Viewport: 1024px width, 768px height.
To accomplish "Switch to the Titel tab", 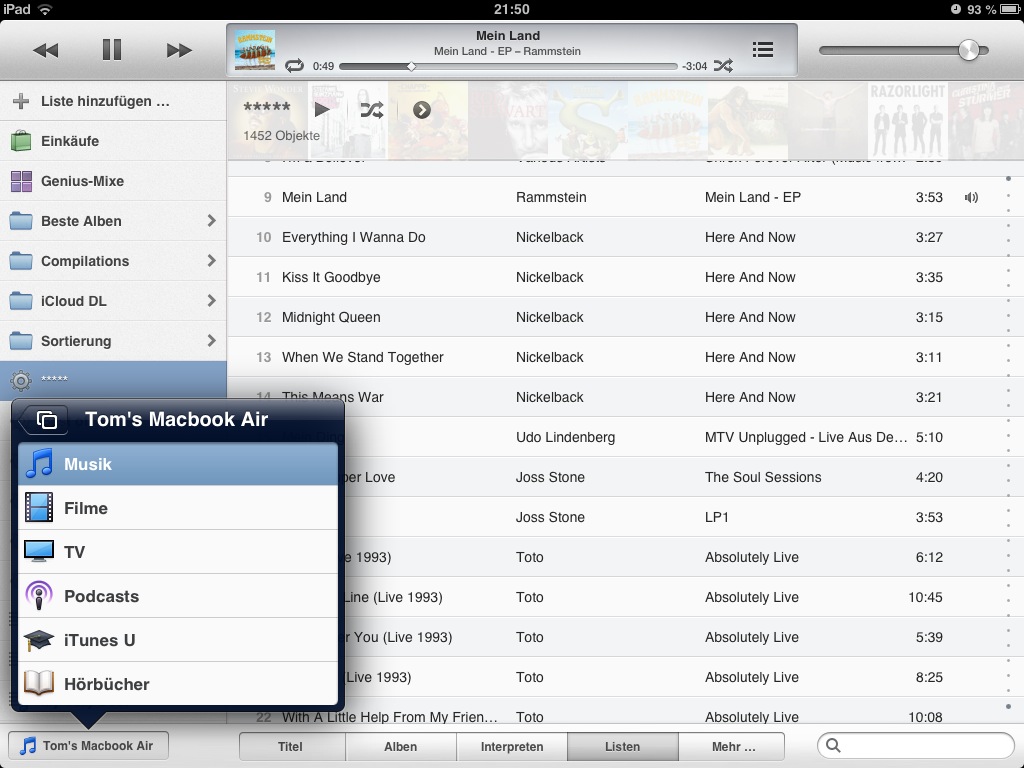I will tap(292, 746).
